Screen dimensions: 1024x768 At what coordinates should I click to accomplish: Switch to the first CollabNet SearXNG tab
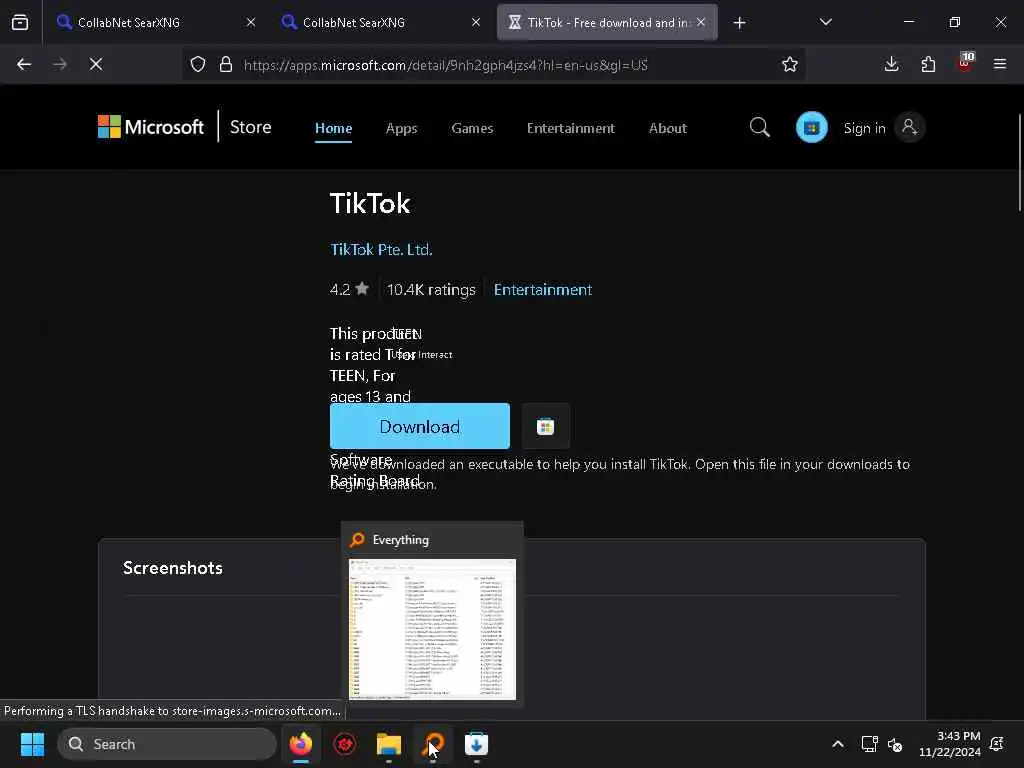pos(156,22)
